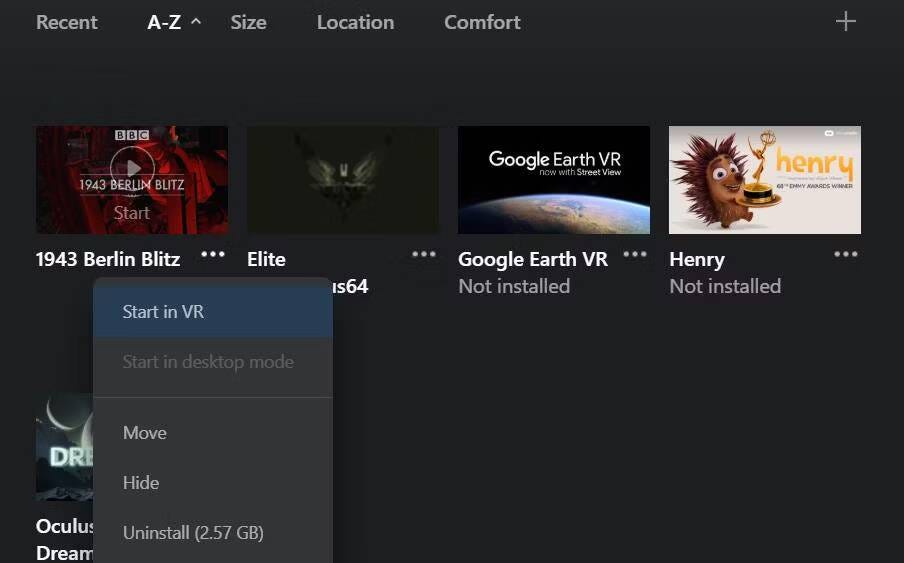
Task: Open the three-dot menu for 1943 Berlin Blitz
Action: coord(213,254)
